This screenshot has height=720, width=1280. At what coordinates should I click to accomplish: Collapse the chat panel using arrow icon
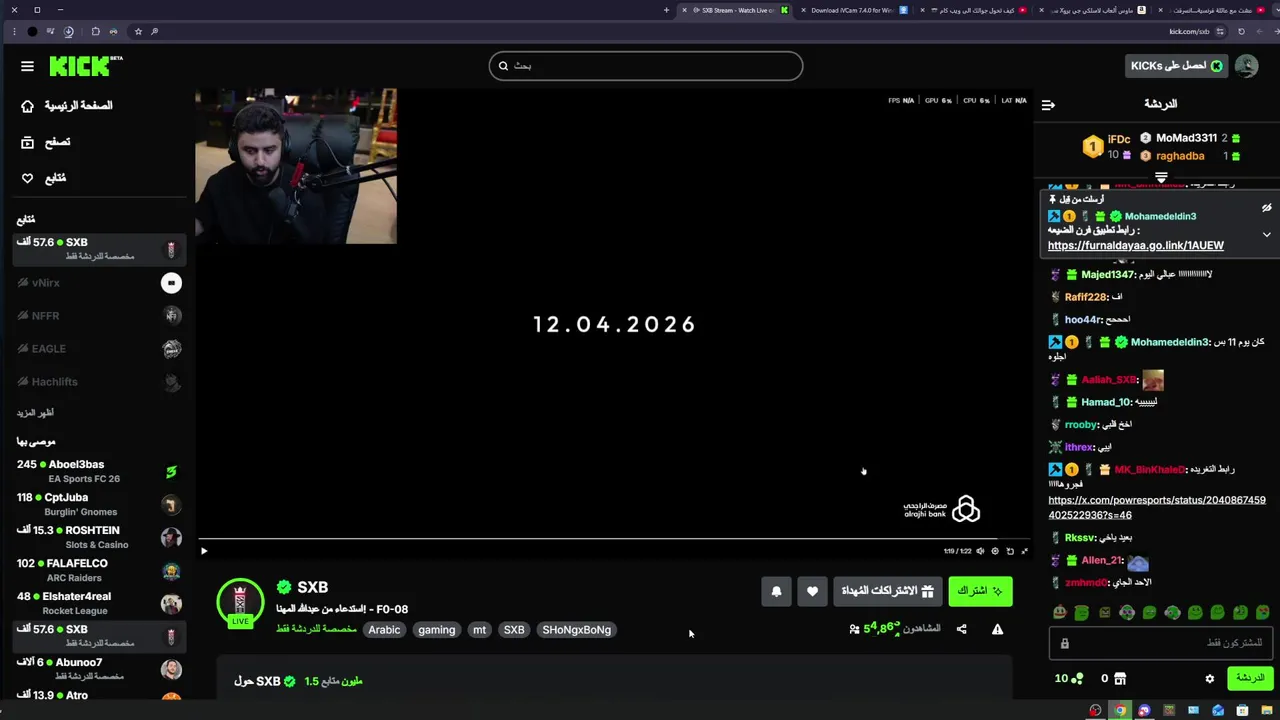pyautogui.click(x=1048, y=105)
